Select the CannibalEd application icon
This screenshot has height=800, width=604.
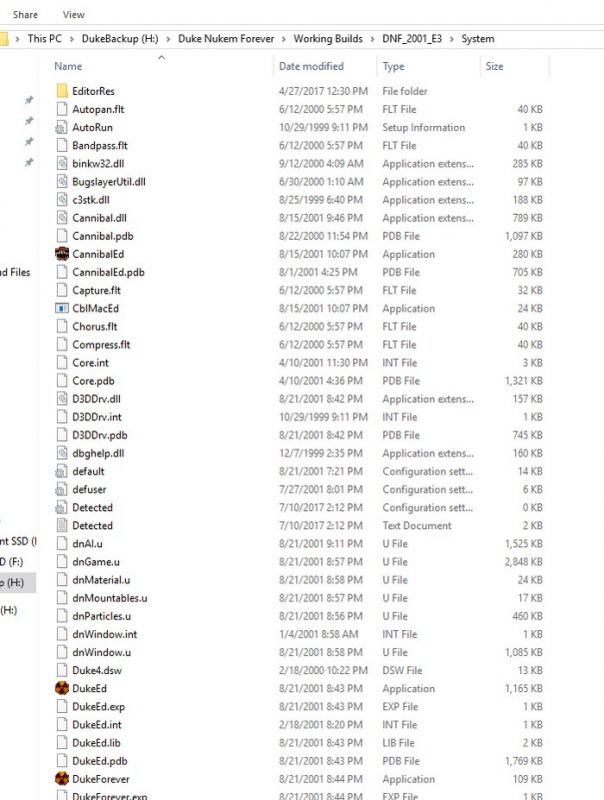(x=62, y=254)
